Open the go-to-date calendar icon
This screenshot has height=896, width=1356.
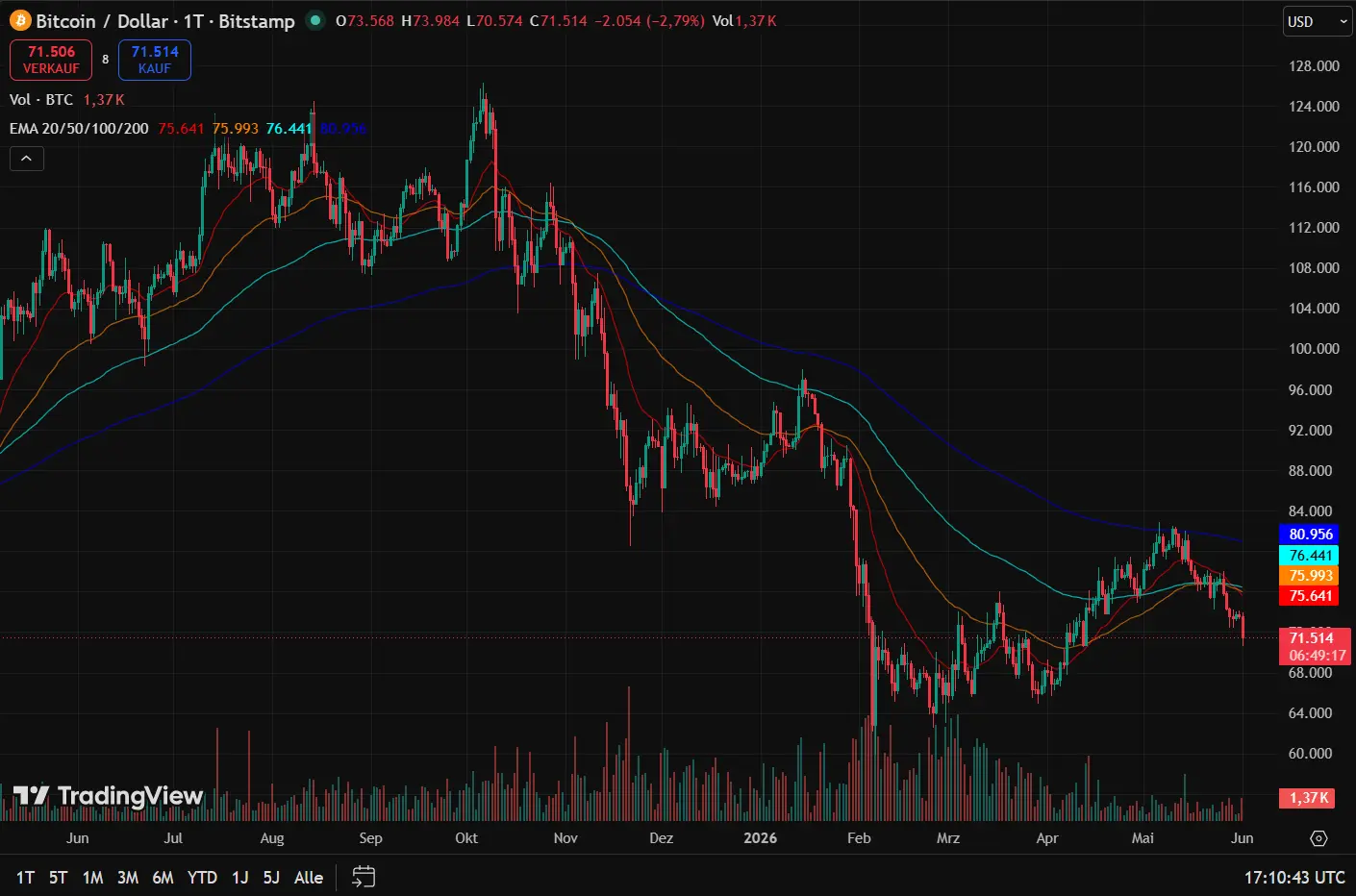tap(364, 877)
